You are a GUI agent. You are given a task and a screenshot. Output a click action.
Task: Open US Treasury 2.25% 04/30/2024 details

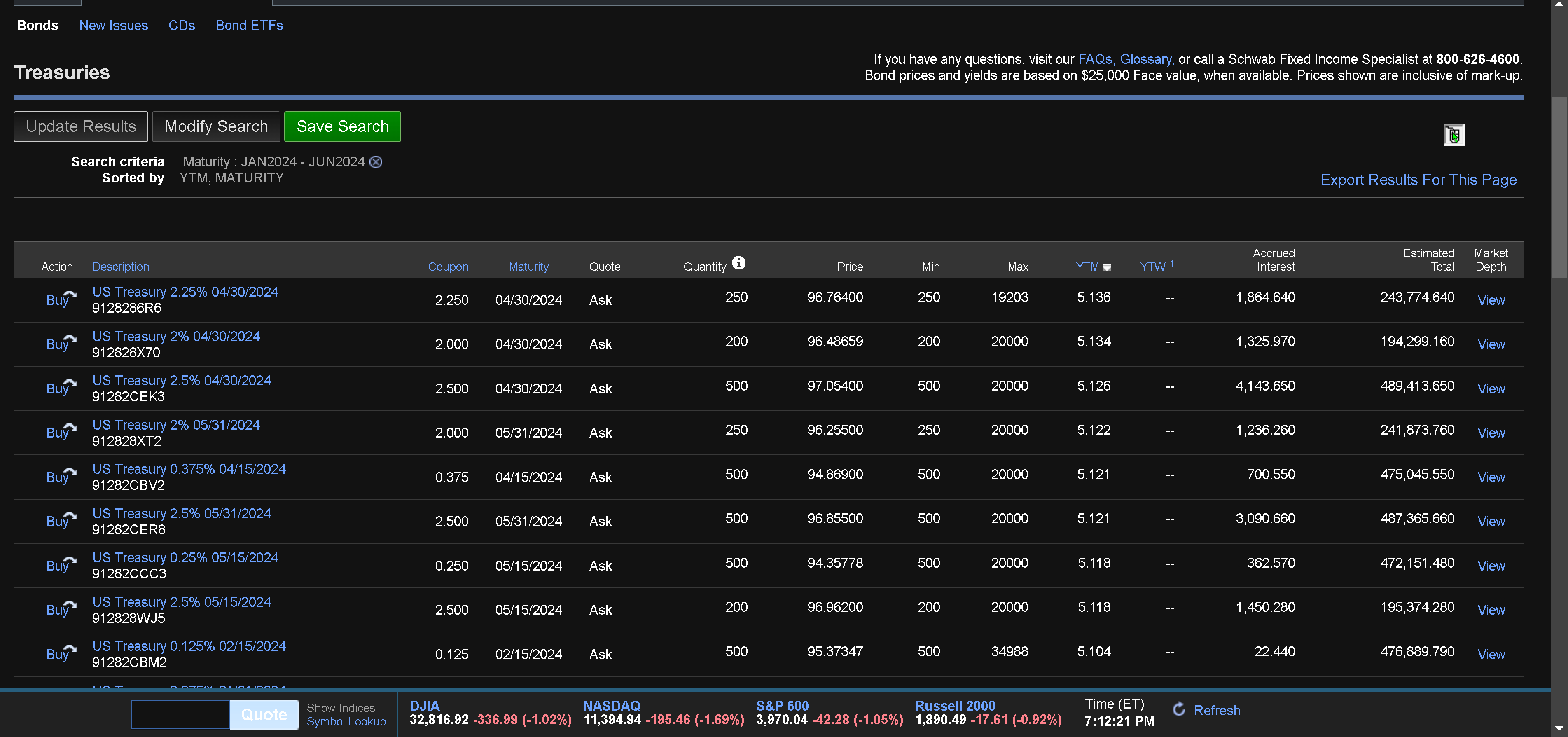(185, 292)
